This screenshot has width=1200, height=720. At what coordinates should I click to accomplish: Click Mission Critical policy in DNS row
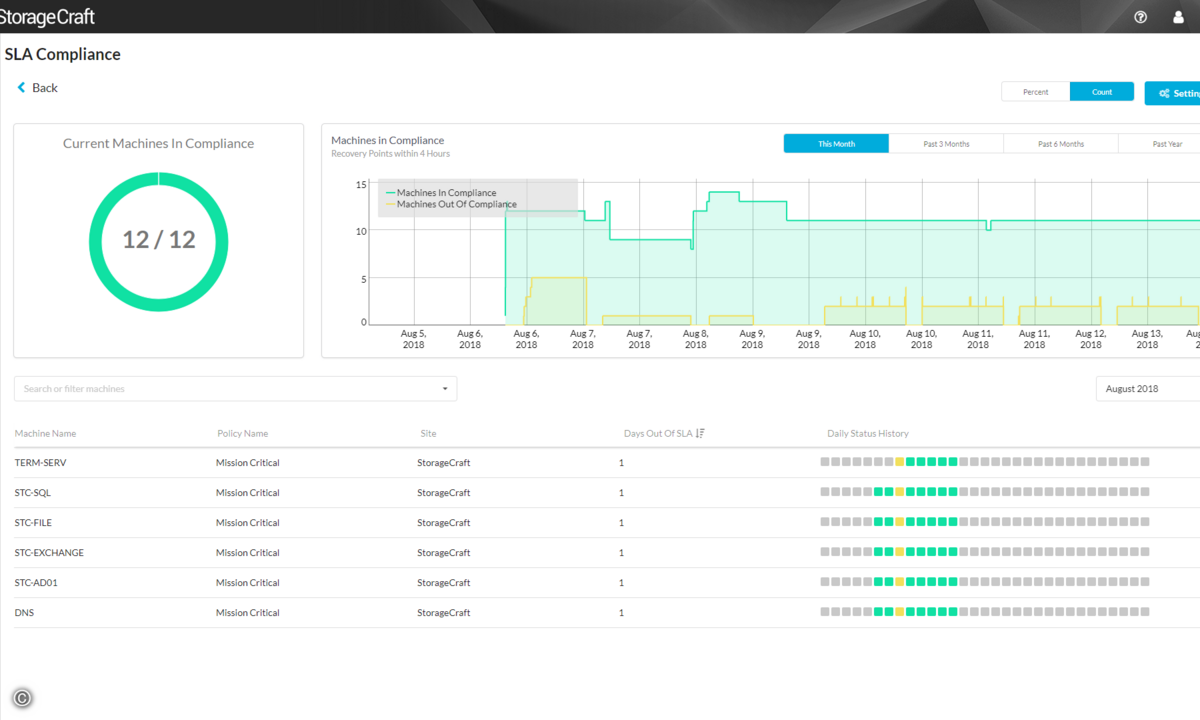tap(248, 613)
